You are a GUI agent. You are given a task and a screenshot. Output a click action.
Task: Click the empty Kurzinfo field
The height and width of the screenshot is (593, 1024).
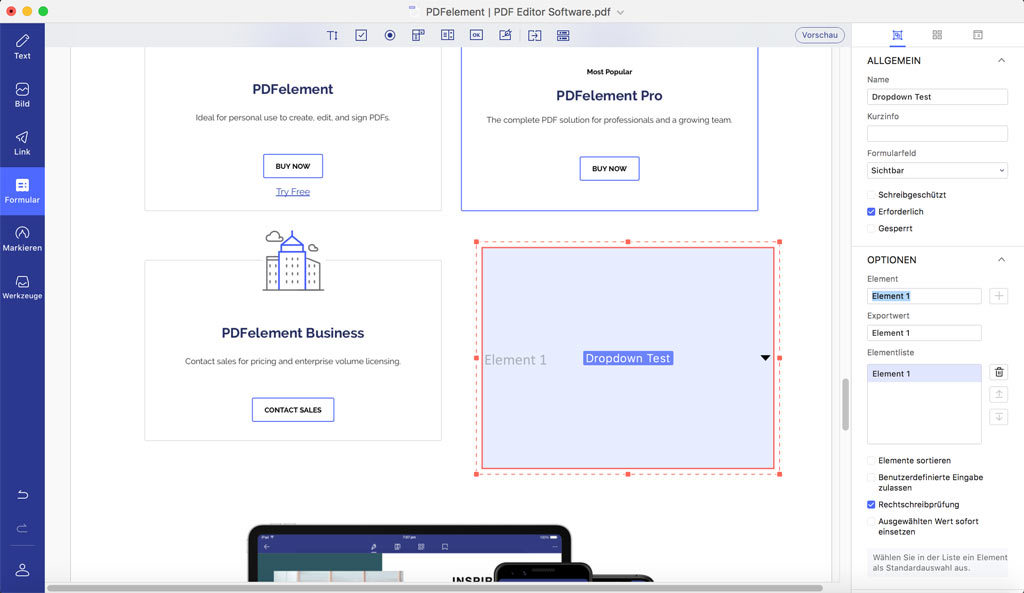click(937, 133)
